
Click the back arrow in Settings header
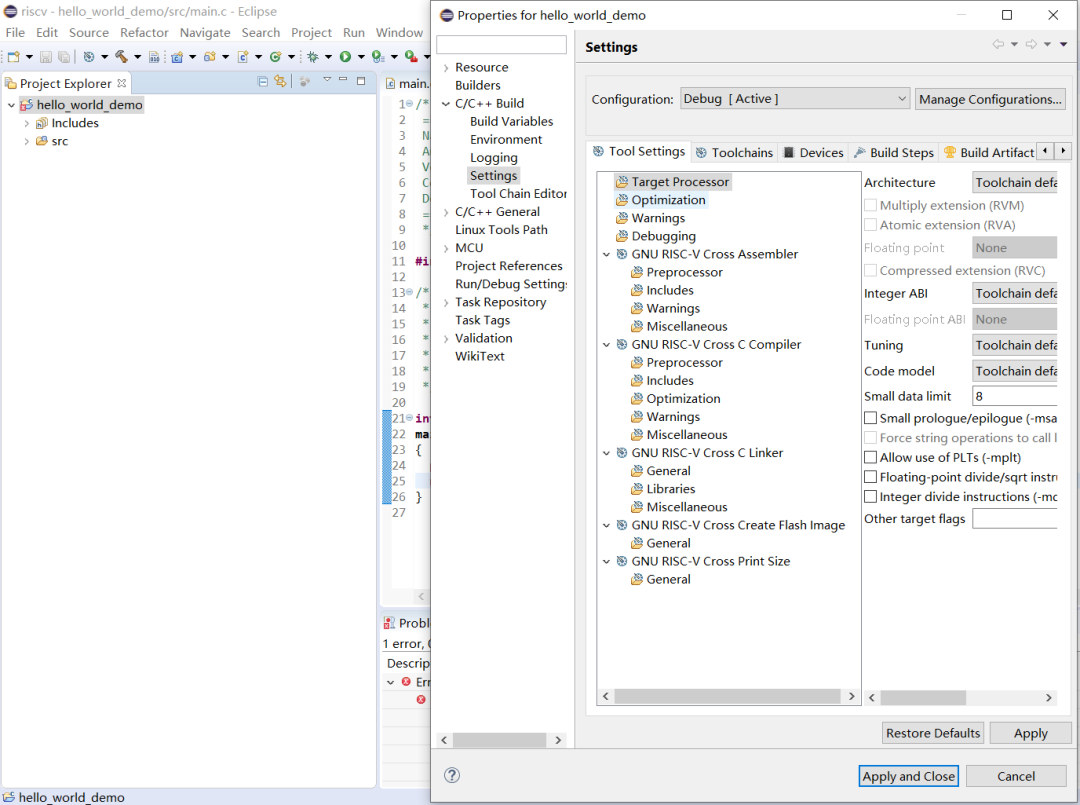pos(998,44)
